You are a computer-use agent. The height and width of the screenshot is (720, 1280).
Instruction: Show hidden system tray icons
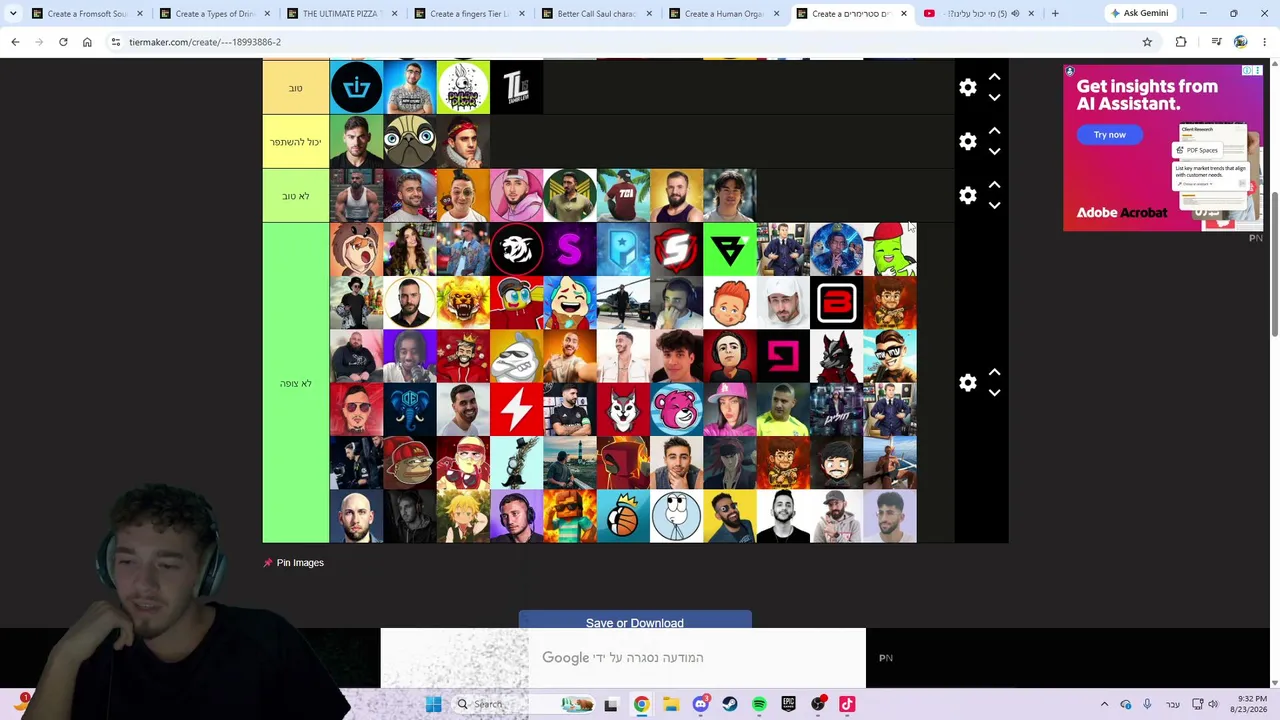coord(1104,704)
